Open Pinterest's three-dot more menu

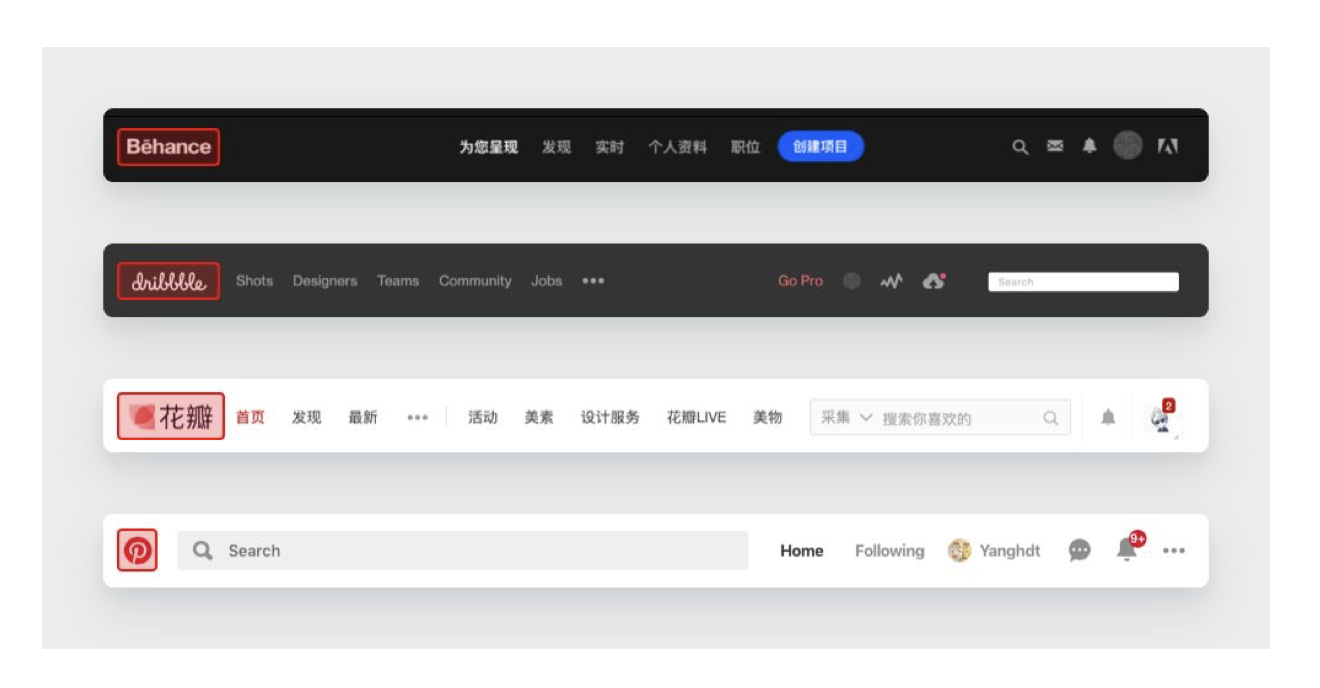pyautogui.click(x=1174, y=551)
